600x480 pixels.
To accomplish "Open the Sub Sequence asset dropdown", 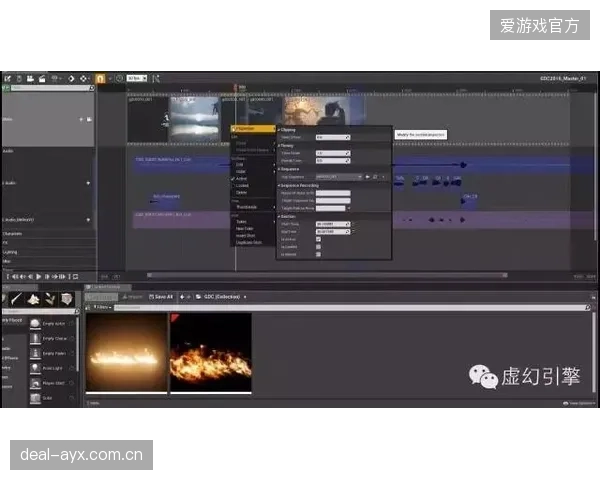I will (339, 177).
